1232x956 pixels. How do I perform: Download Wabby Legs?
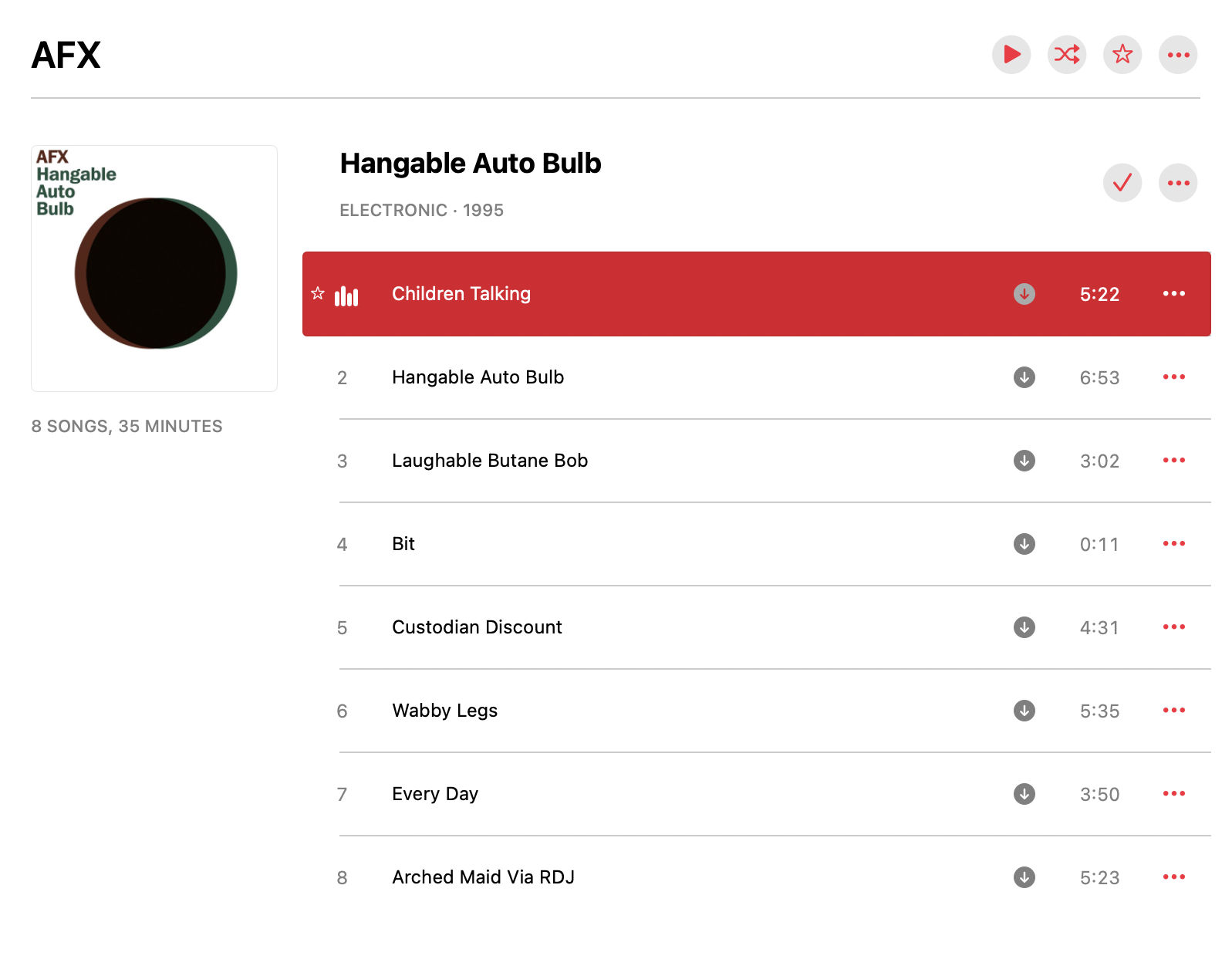click(1024, 711)
